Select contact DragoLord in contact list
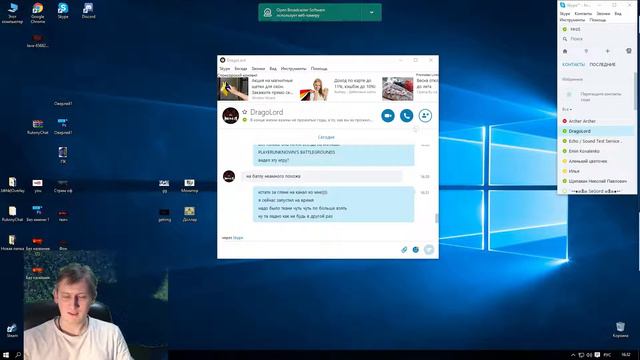 (x=597, y=131)
